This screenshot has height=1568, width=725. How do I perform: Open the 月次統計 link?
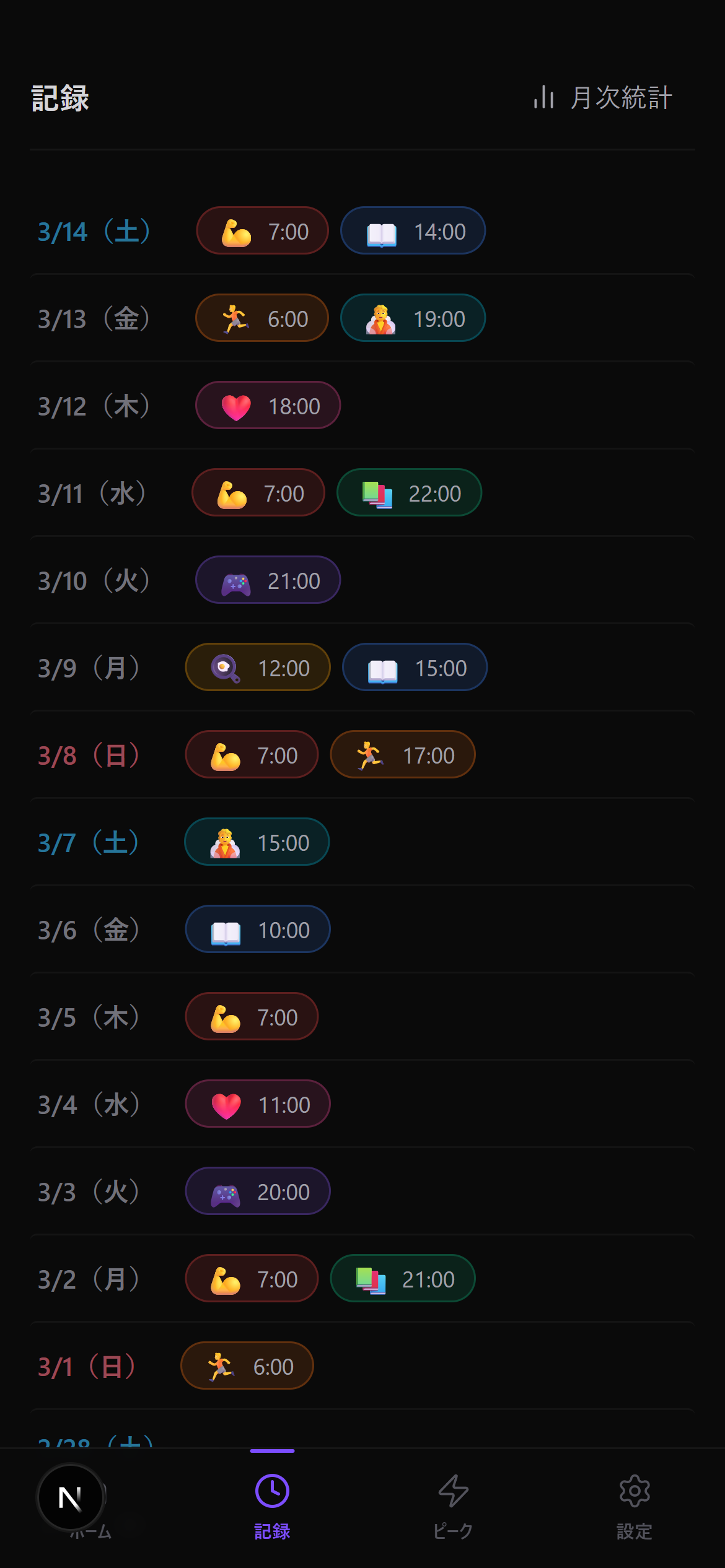coord(621,98)
